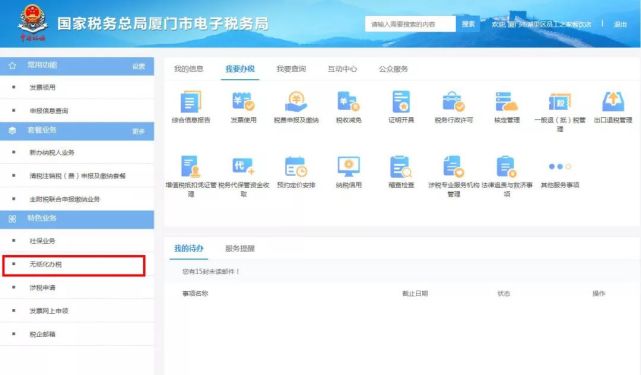Open 其他服务事项 three-dots icon

coord(560,166)
